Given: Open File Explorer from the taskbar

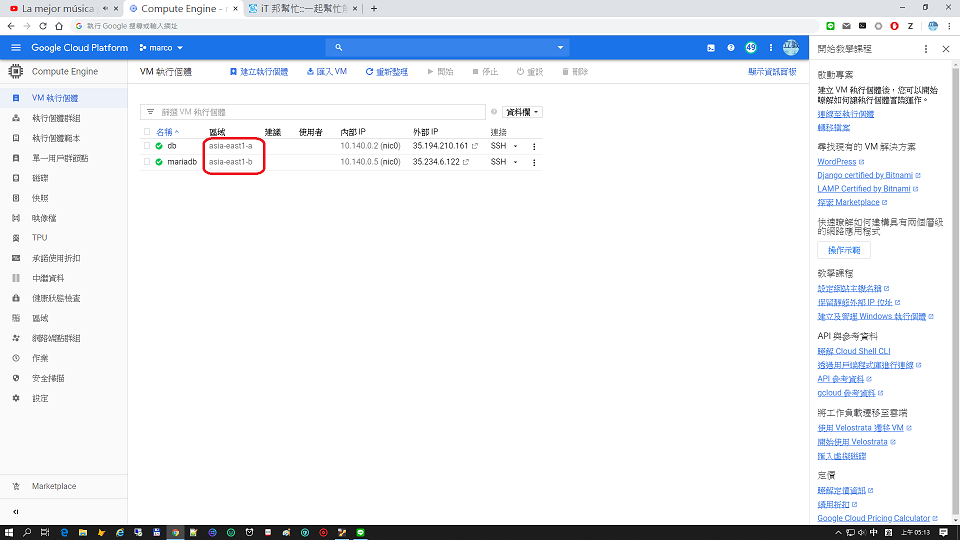Looking at the screenshot, I should [83, 533].
